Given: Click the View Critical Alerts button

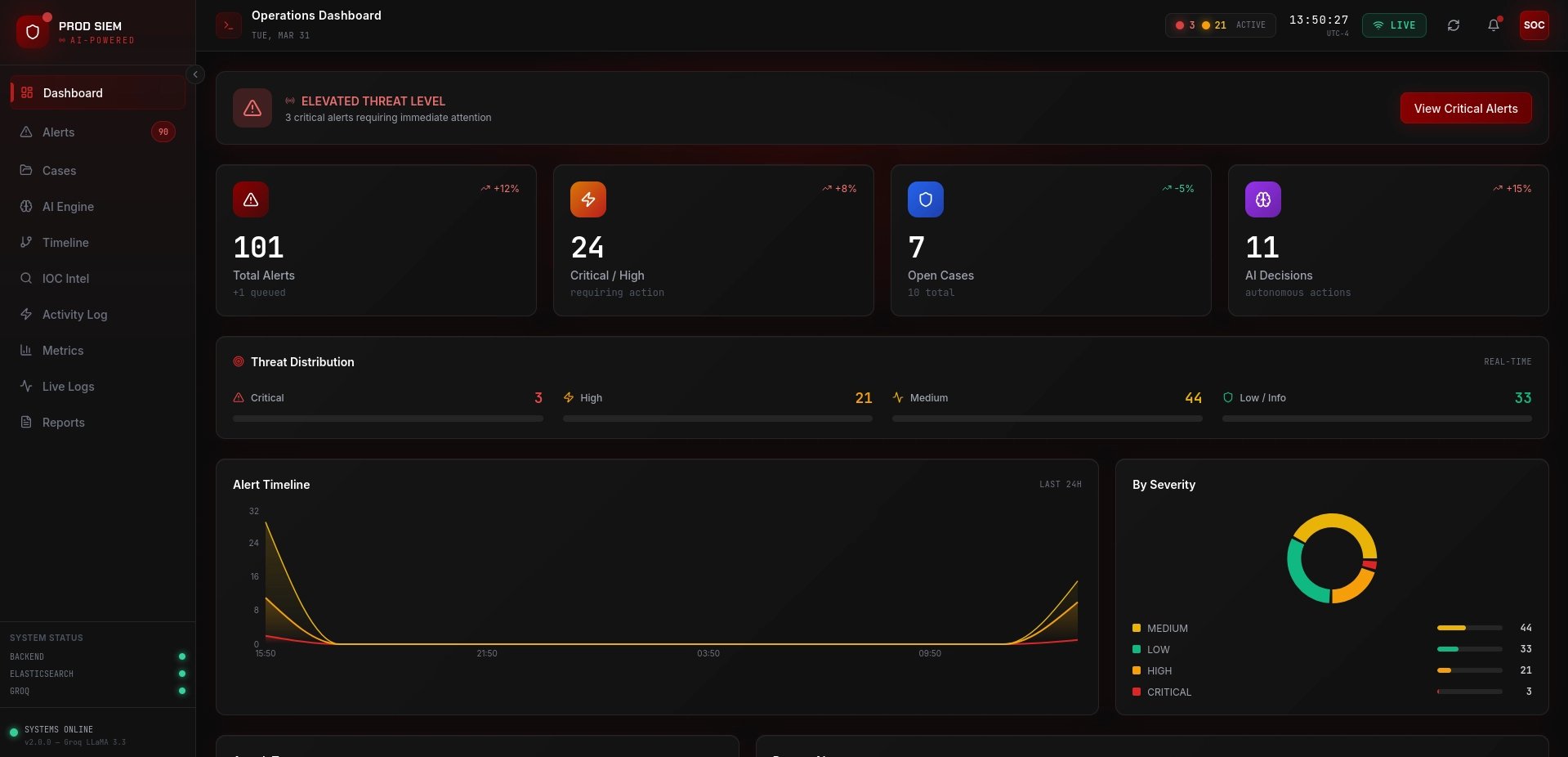Looking at the screenshot, I should point(1466,108).
